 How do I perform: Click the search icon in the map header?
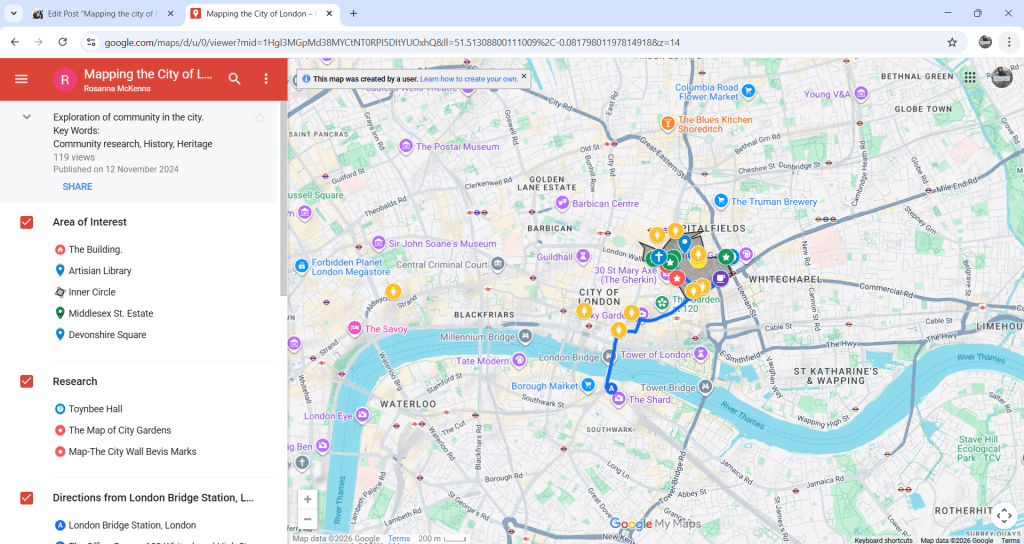[x=234, y=79]
